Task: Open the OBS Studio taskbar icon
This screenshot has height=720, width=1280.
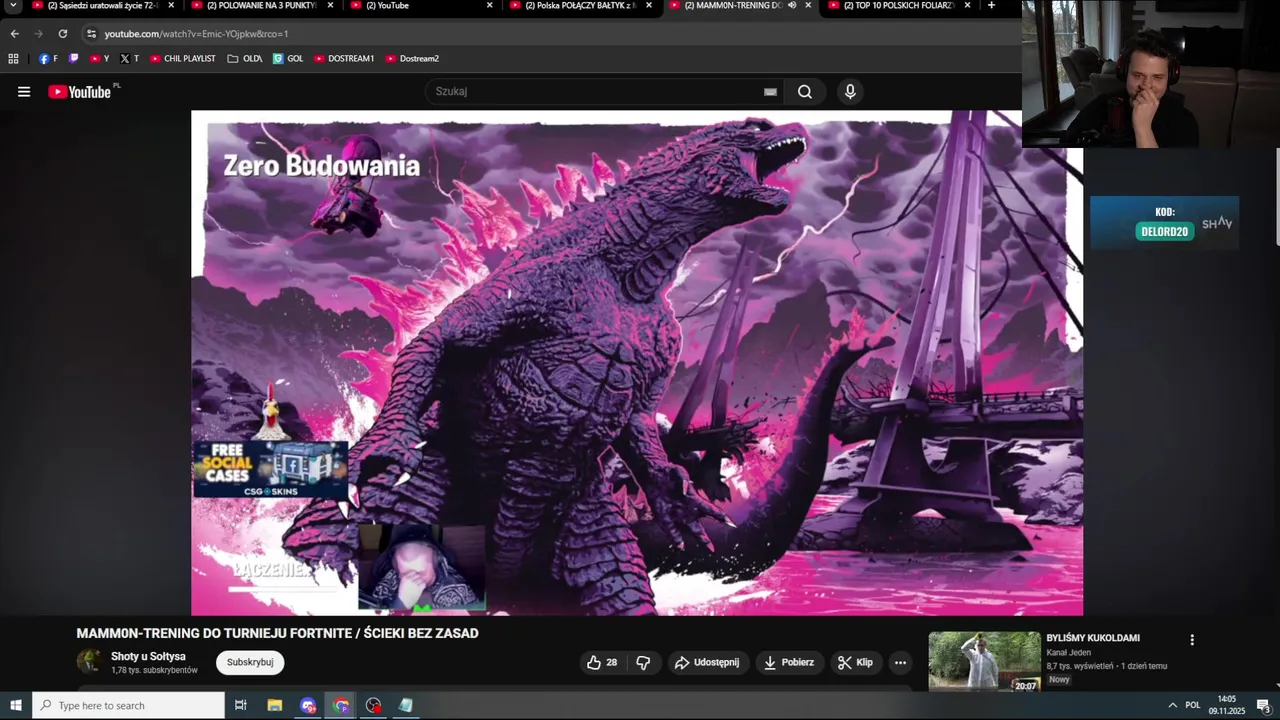Action: tap(374, 705)
